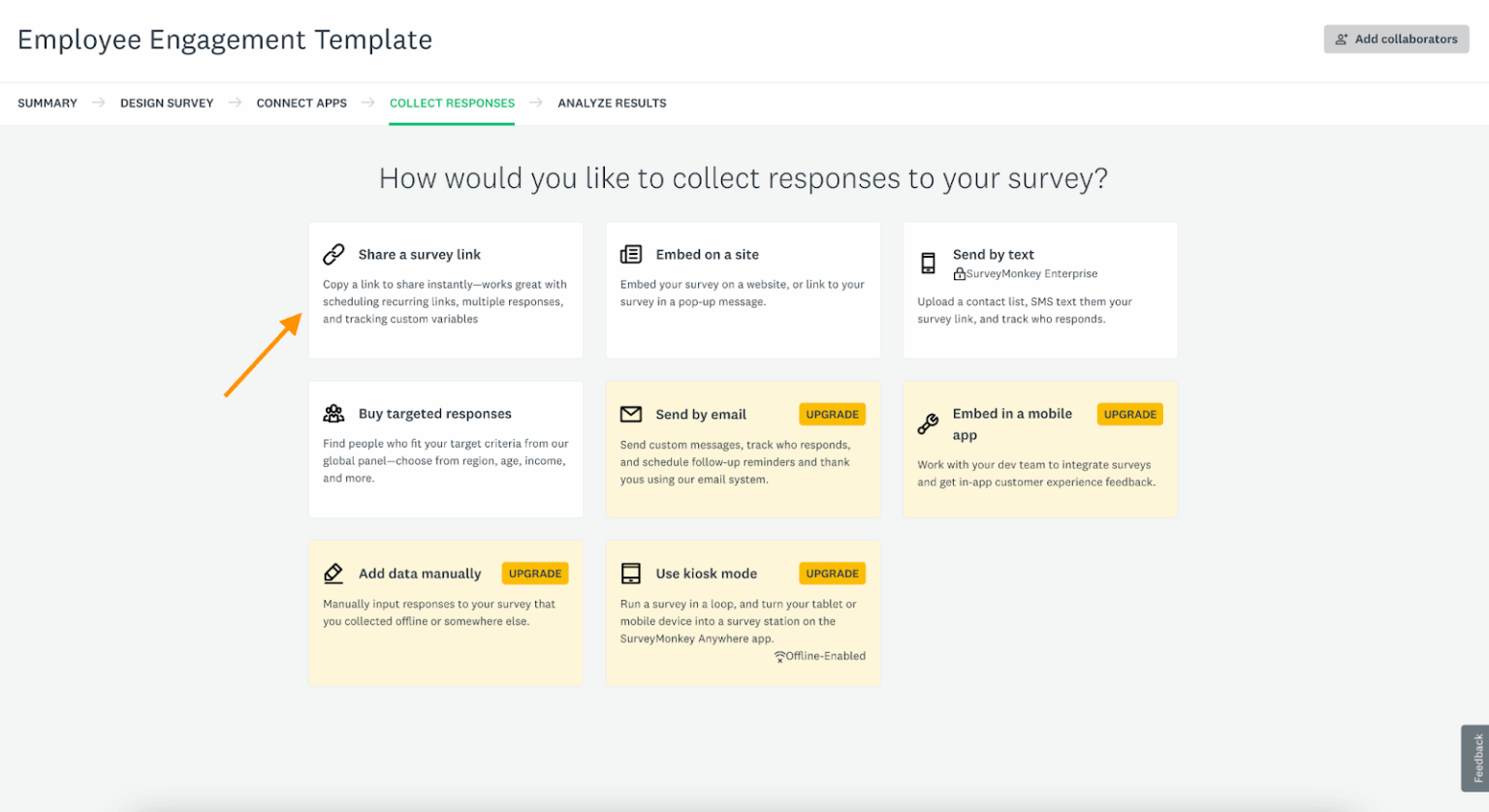The width and height of the screenshot is (1489, 812).
Task: Select the wrench icon on Embed in a mobile app
Action: tap(929, 423)
